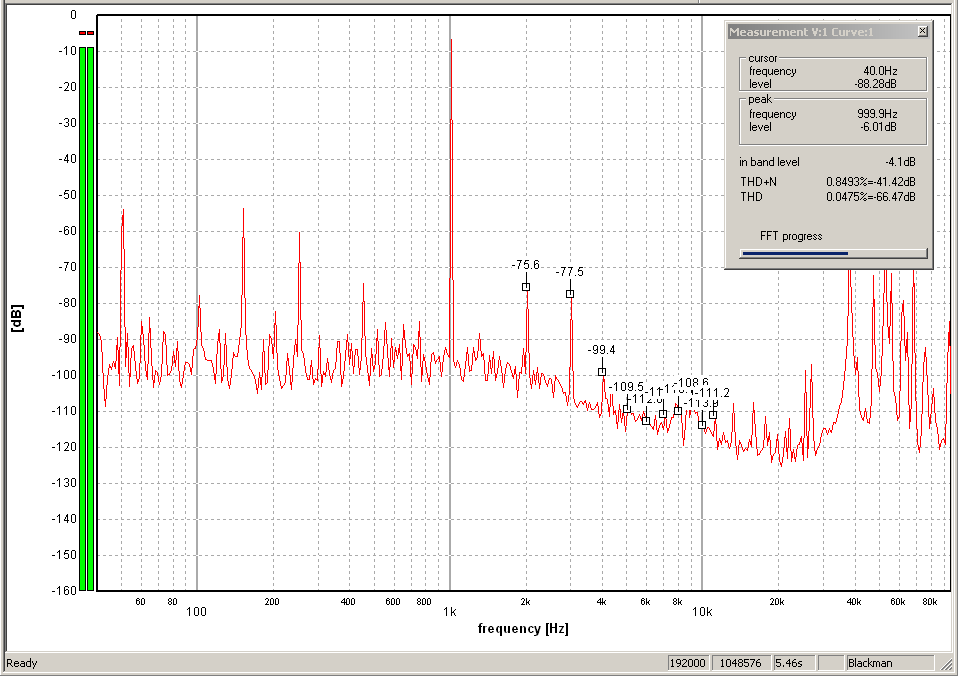Click the left green level meter
This screenshot has width=958, height=676.
pos(83,318)
